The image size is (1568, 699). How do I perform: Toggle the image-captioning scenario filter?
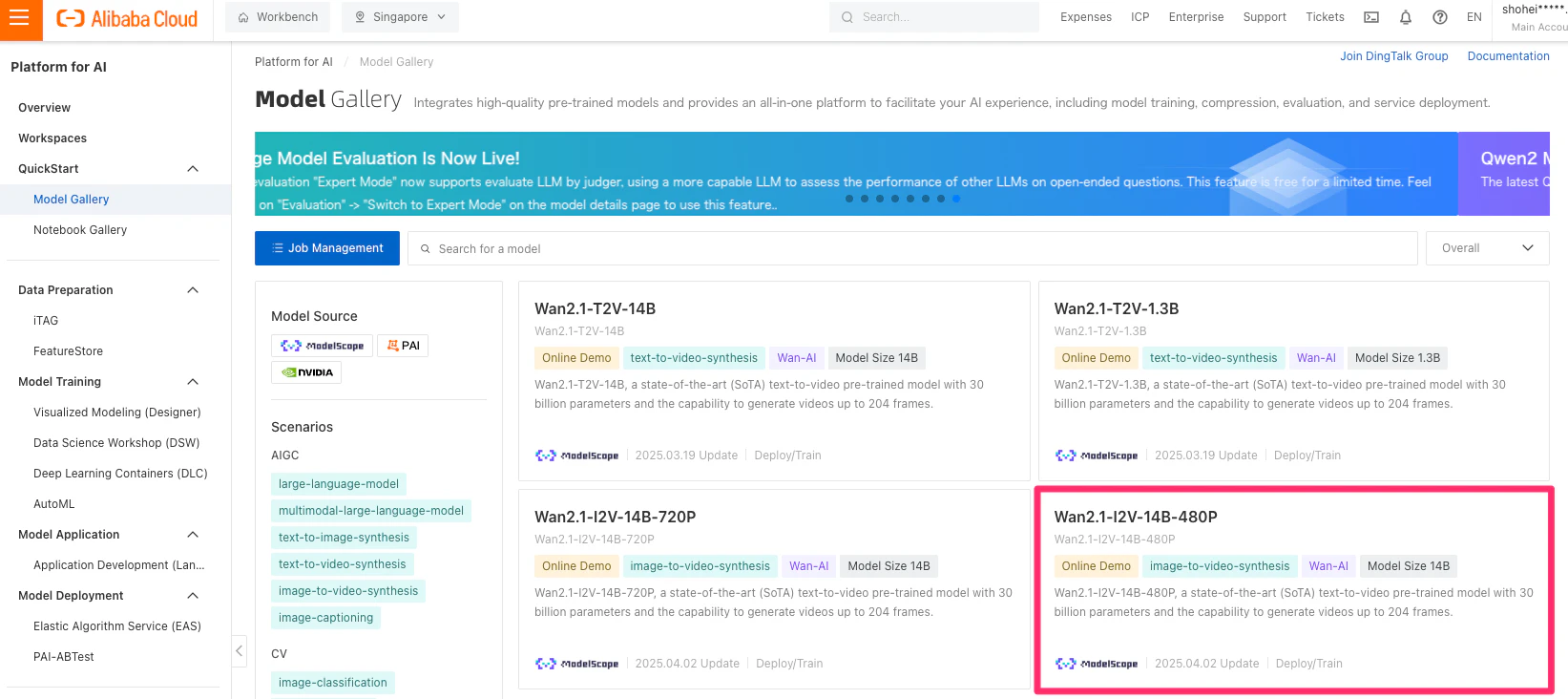pyautogui.click(x=325, y=618)
